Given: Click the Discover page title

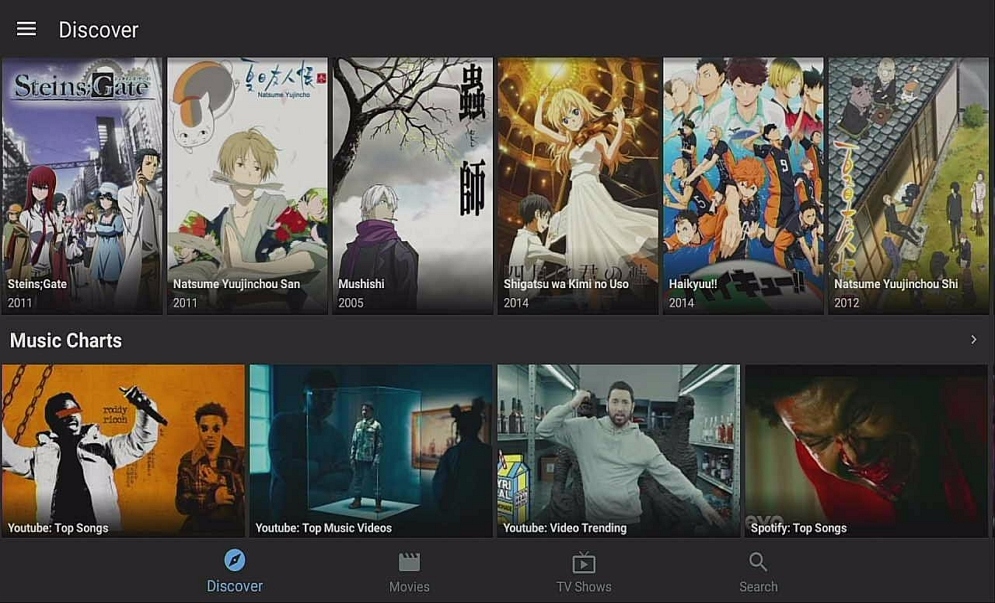Looking at the screenshot, I should [x=98, y=30].
